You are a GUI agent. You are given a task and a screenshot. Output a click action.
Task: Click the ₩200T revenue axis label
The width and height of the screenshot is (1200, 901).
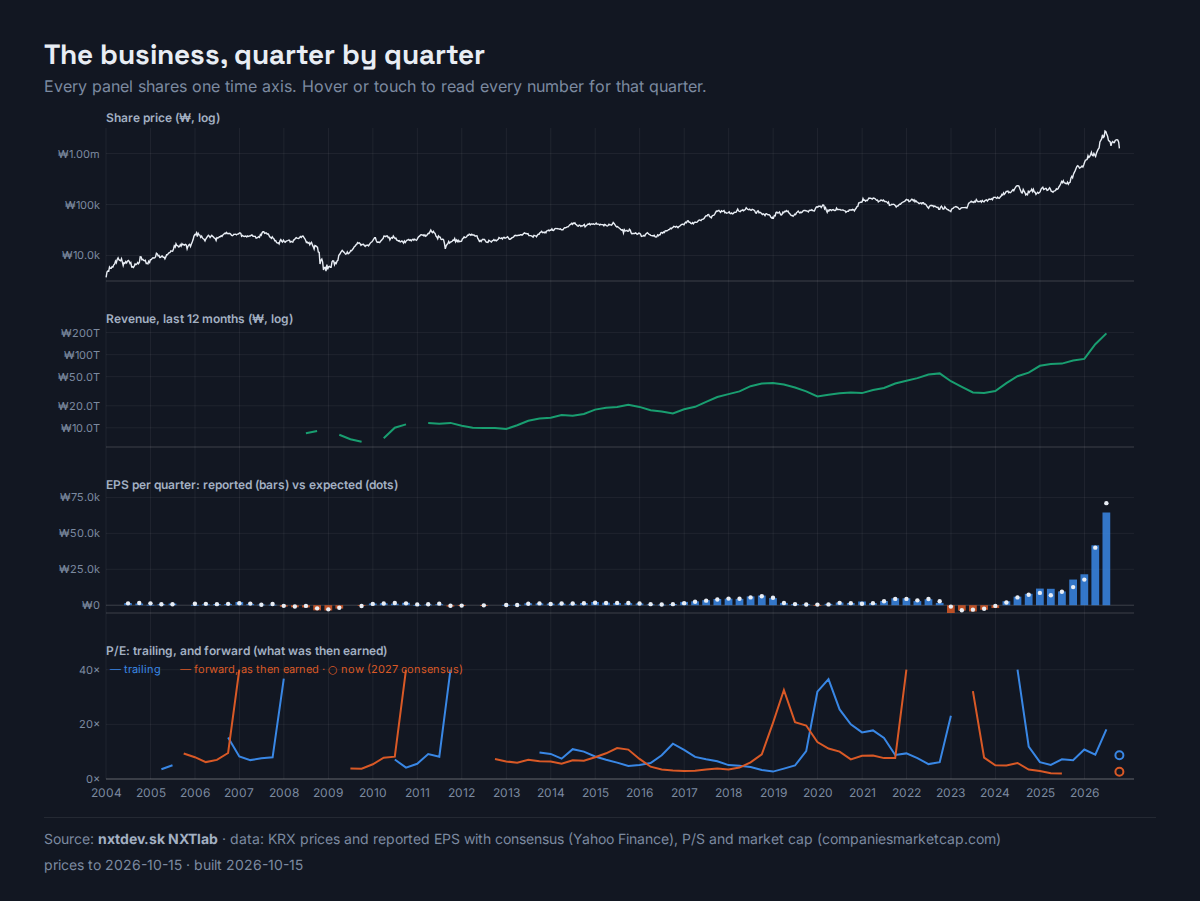click(81, 333)
